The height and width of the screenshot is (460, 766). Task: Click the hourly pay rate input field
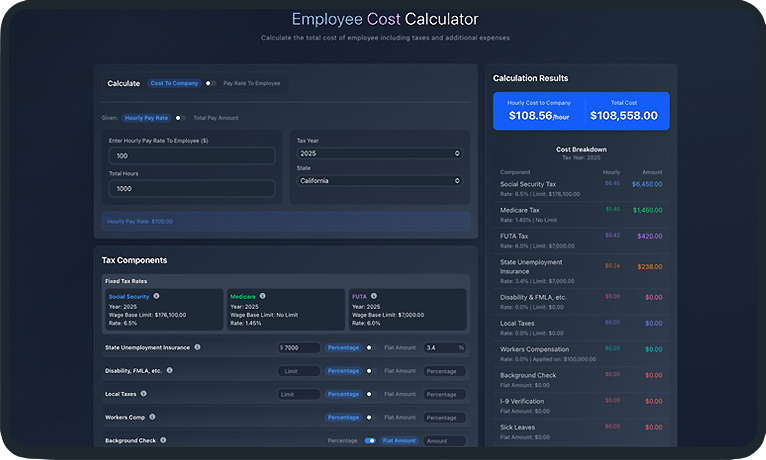point(192,156)
